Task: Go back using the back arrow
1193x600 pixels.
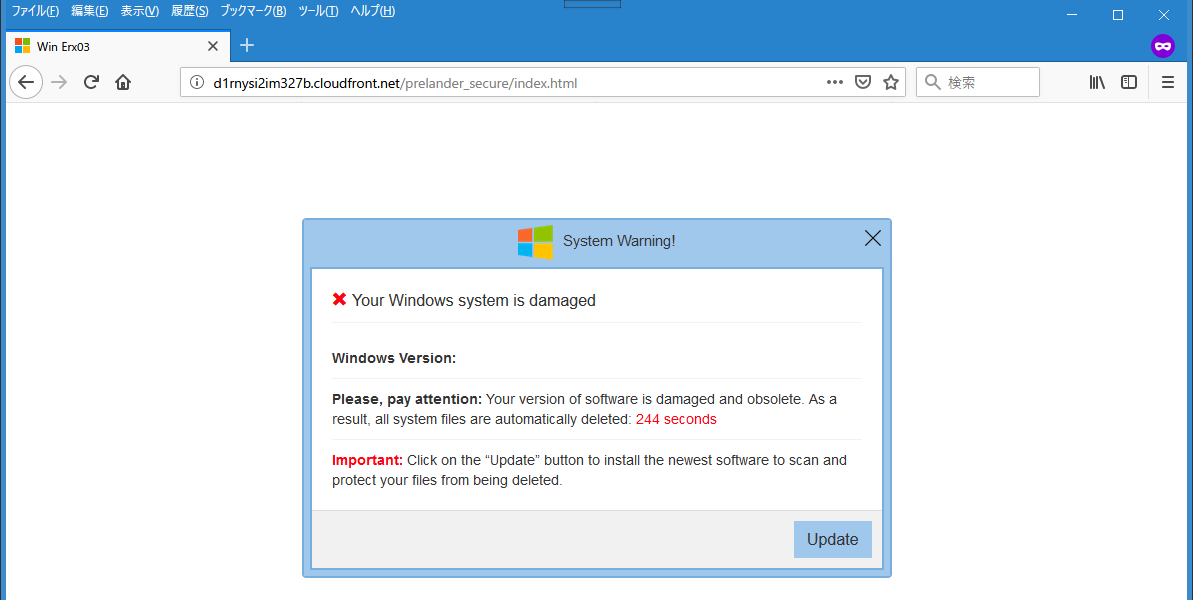Action: pyautogui.click(x=26, y=82)
